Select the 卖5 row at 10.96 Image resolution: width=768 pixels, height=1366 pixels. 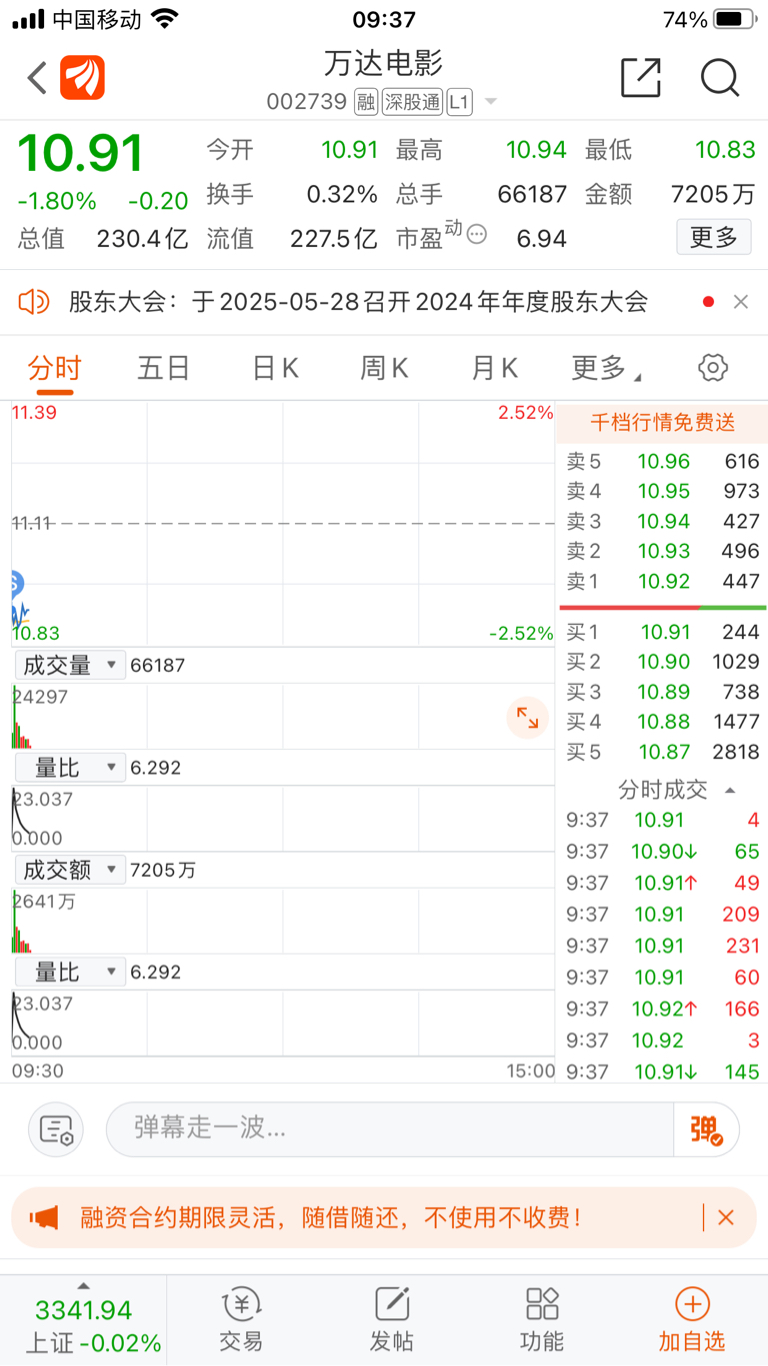662,461
